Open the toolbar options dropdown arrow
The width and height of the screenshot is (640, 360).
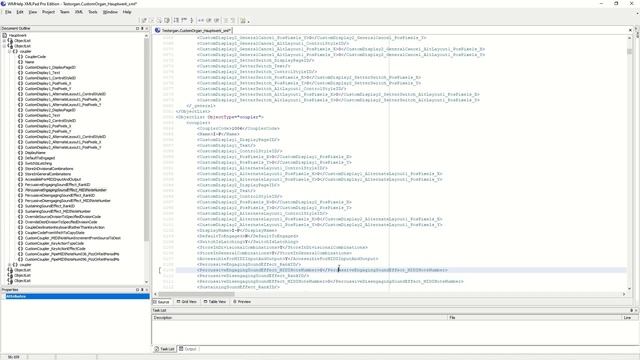[248, 21]
